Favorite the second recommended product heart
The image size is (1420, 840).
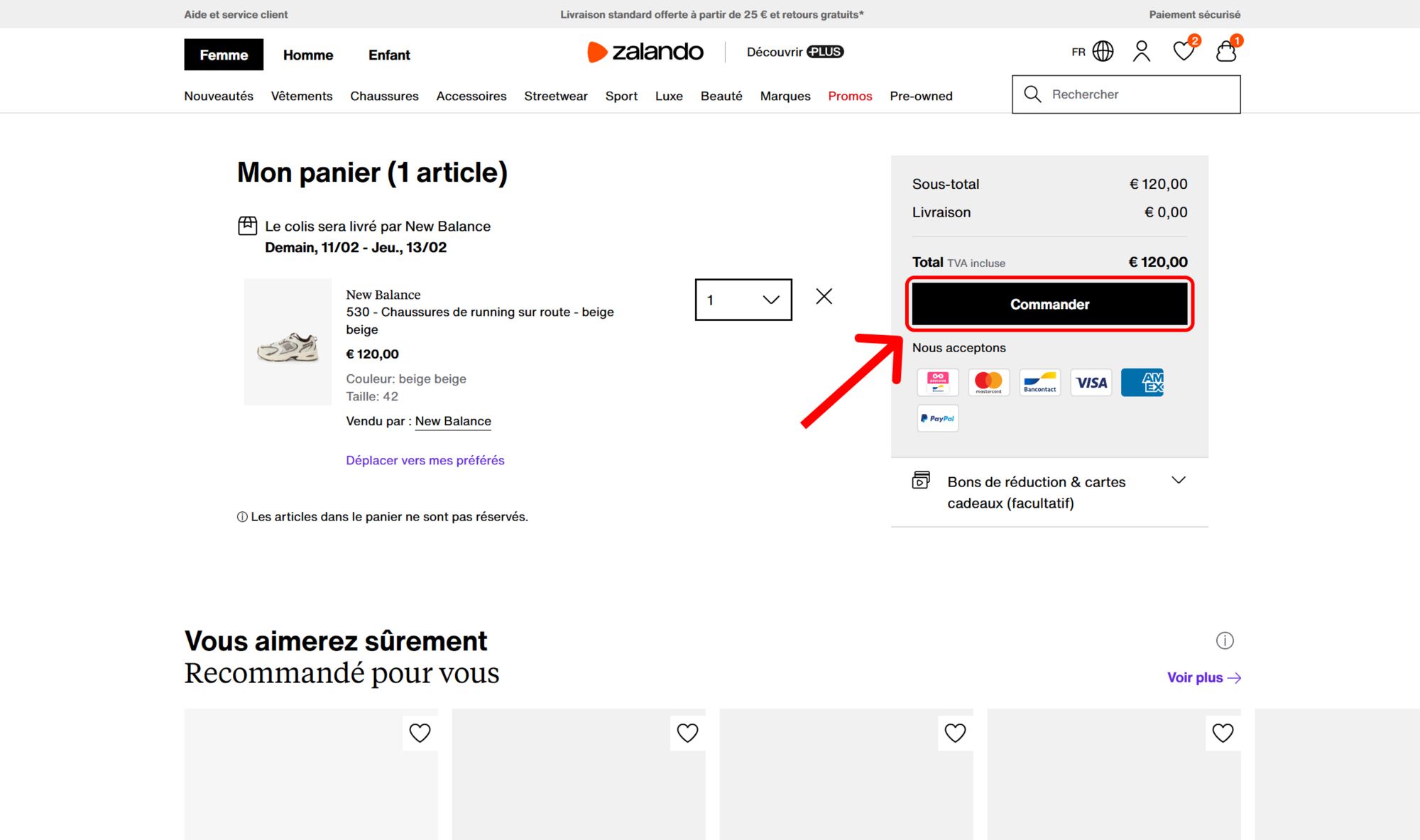click(x=687, y=733)
